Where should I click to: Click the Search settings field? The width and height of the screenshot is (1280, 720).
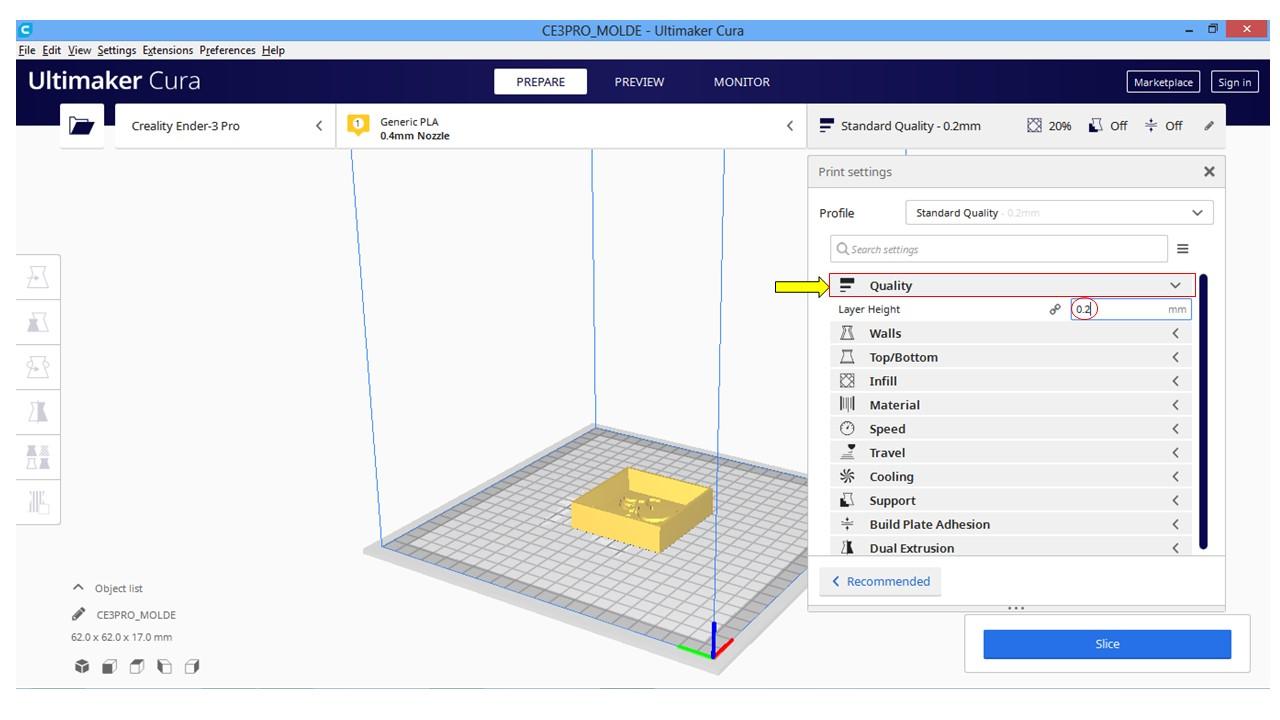click(x=999, y=249)
